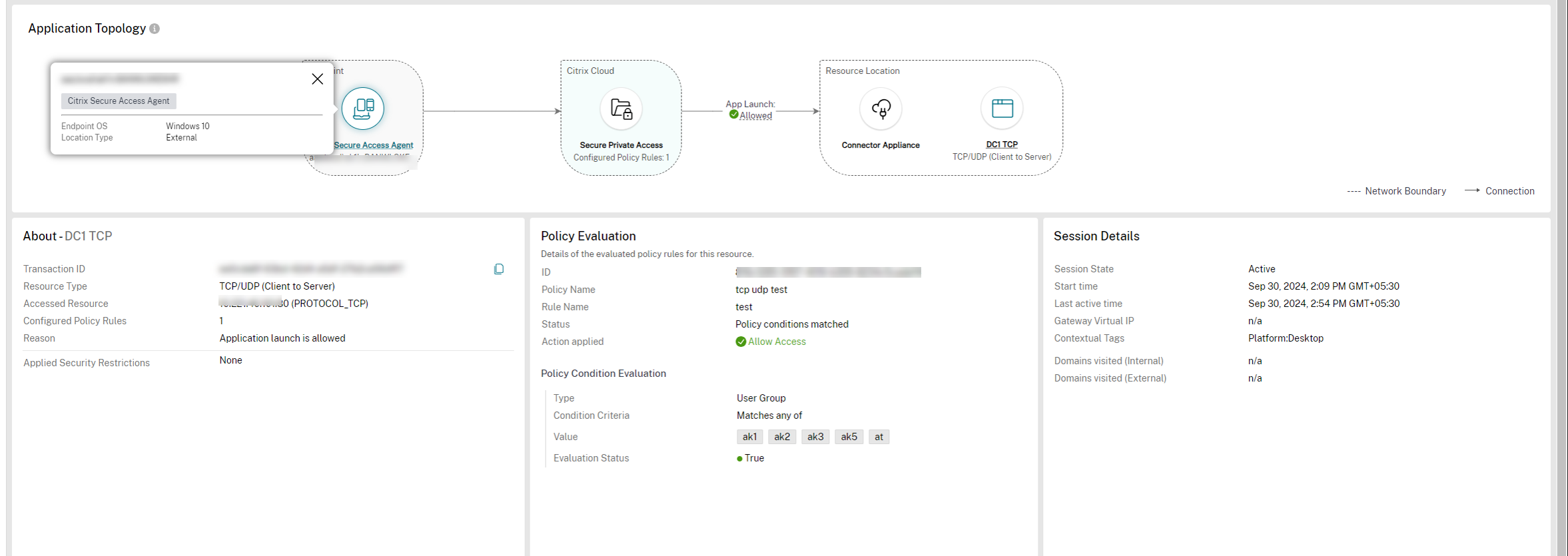Click the green True evaluation status dot
The width and height of the screenshot is (1568, 556).
pos(739,459)
